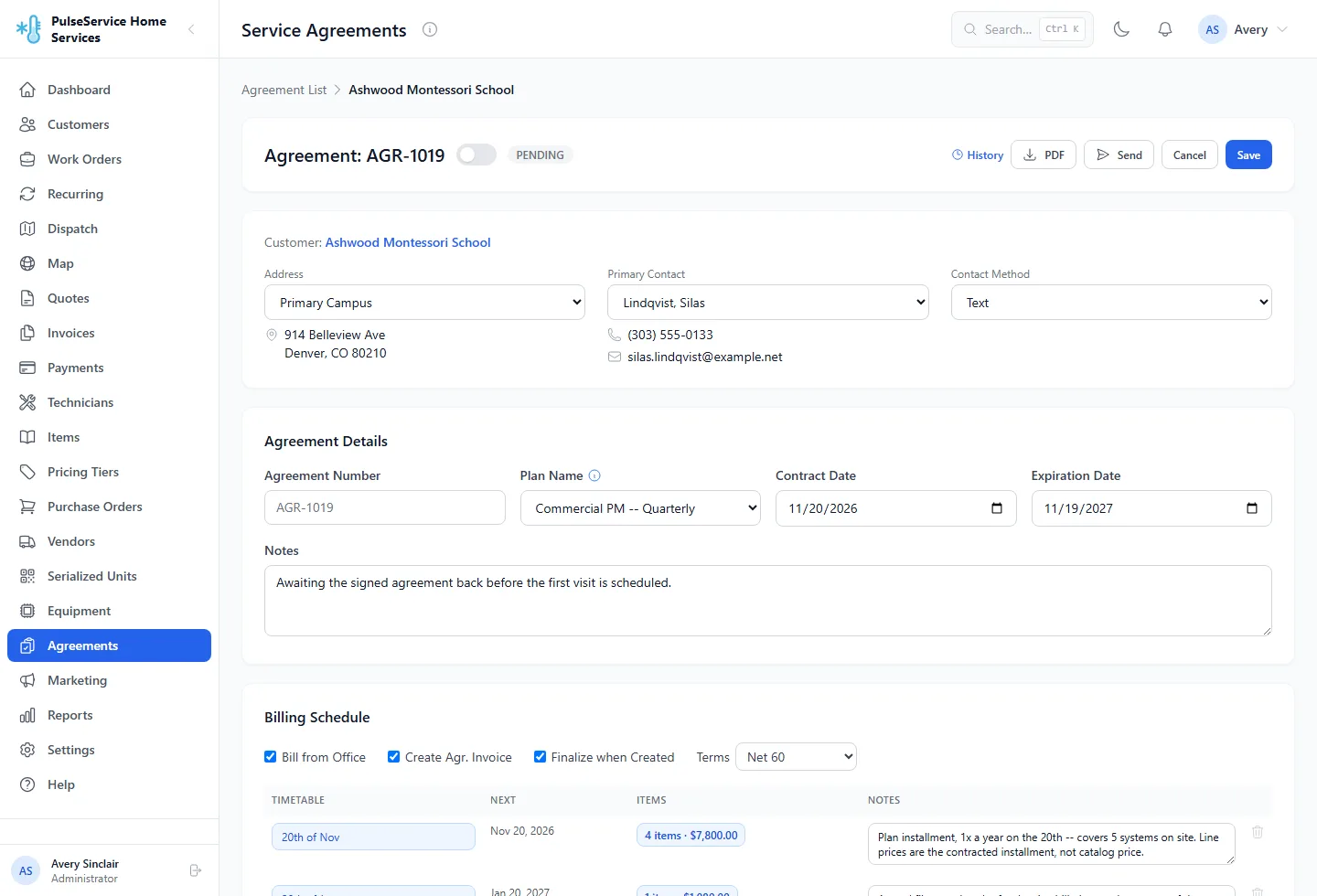Open the Invoices section
This screenshot has height=896, width=1317.
pos(109,333)
